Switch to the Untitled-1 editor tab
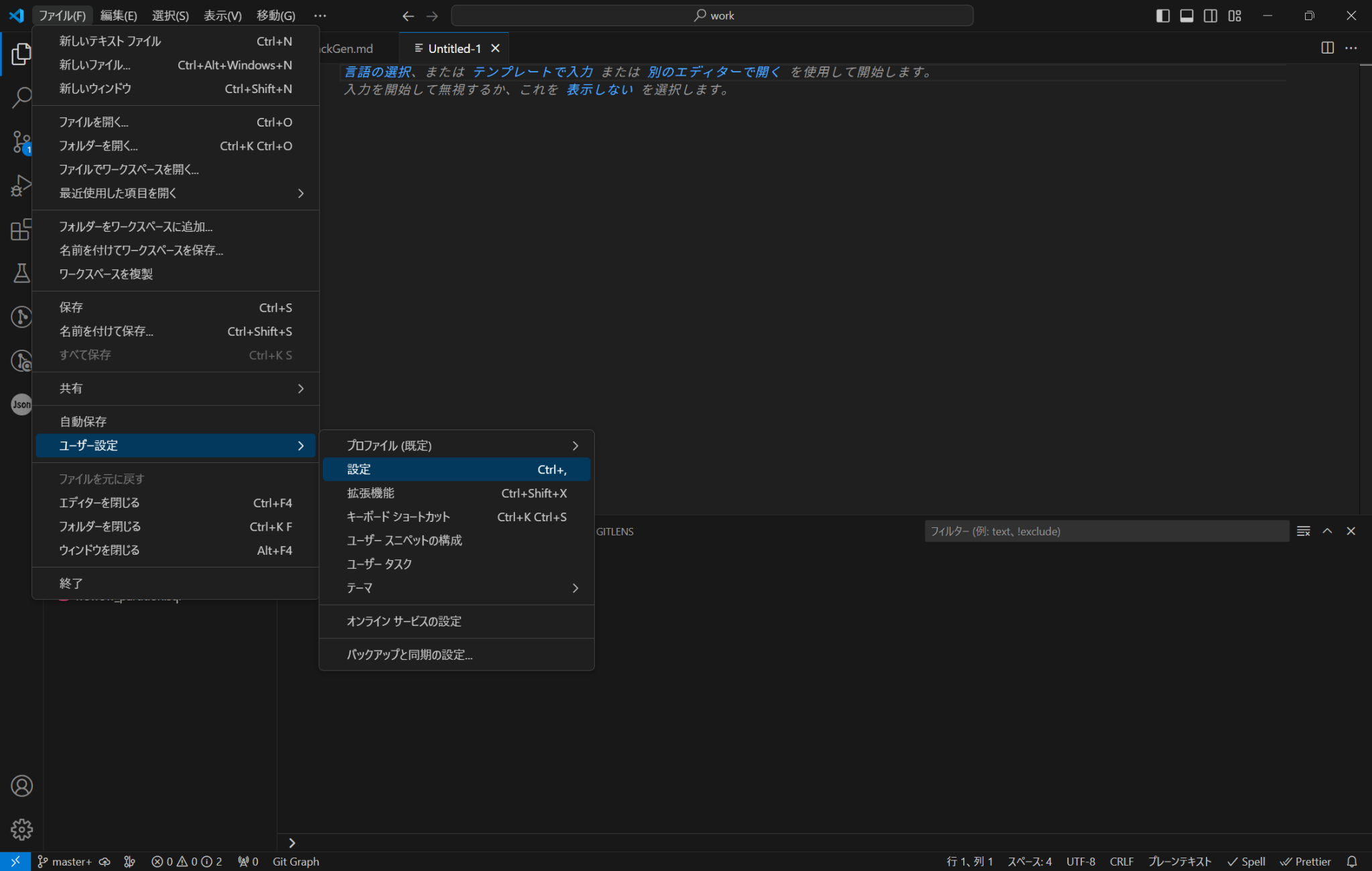1372x871 pixels. click(x=454, y=48)
